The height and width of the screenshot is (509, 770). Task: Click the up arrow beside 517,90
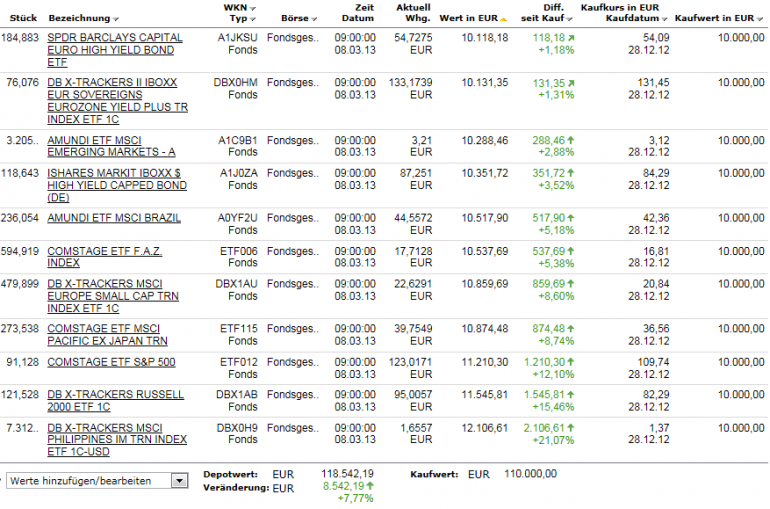pos(571,218)
